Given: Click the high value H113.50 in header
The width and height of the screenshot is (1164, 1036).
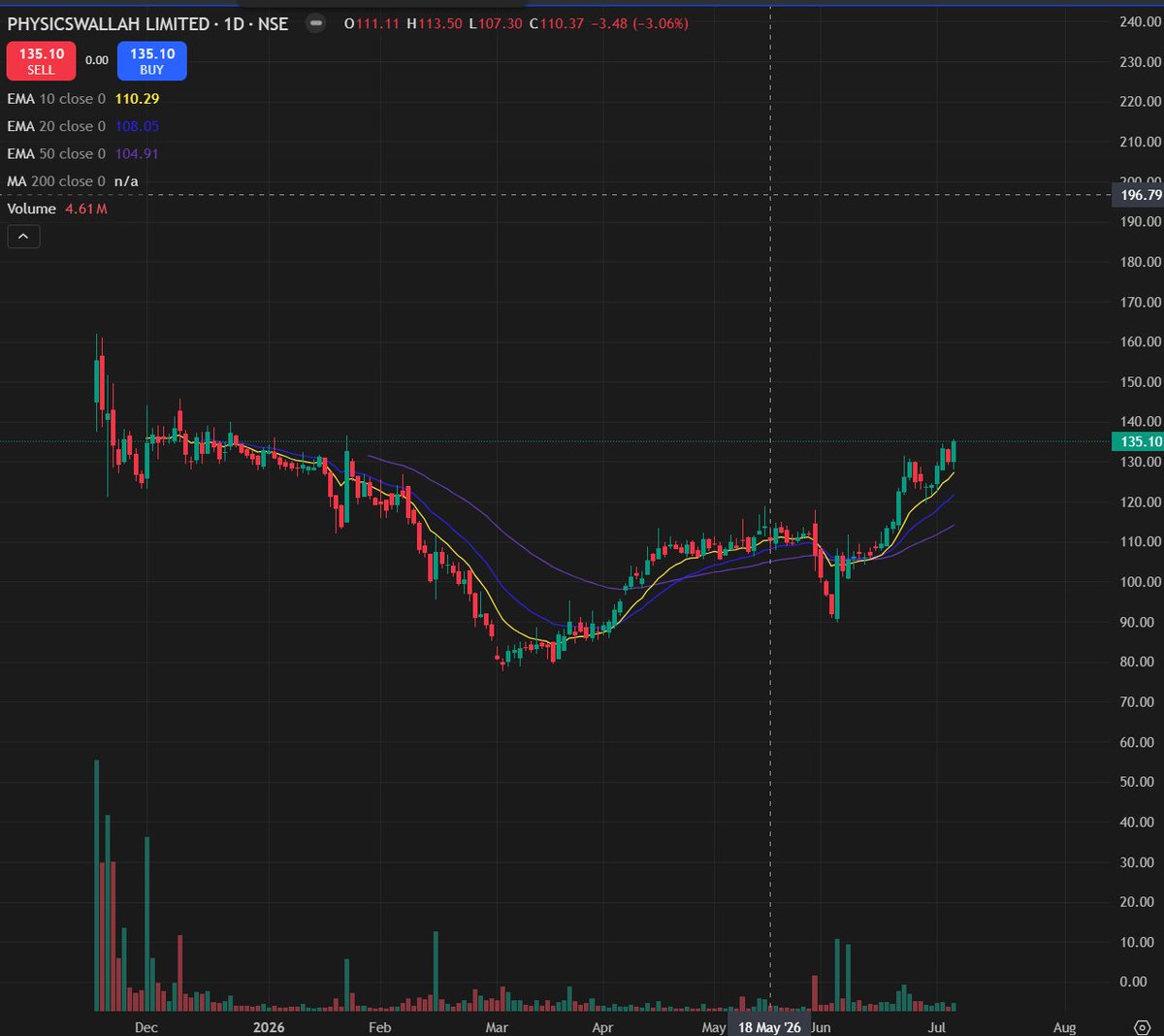Looking at the screenshot, I should [434, 23].
